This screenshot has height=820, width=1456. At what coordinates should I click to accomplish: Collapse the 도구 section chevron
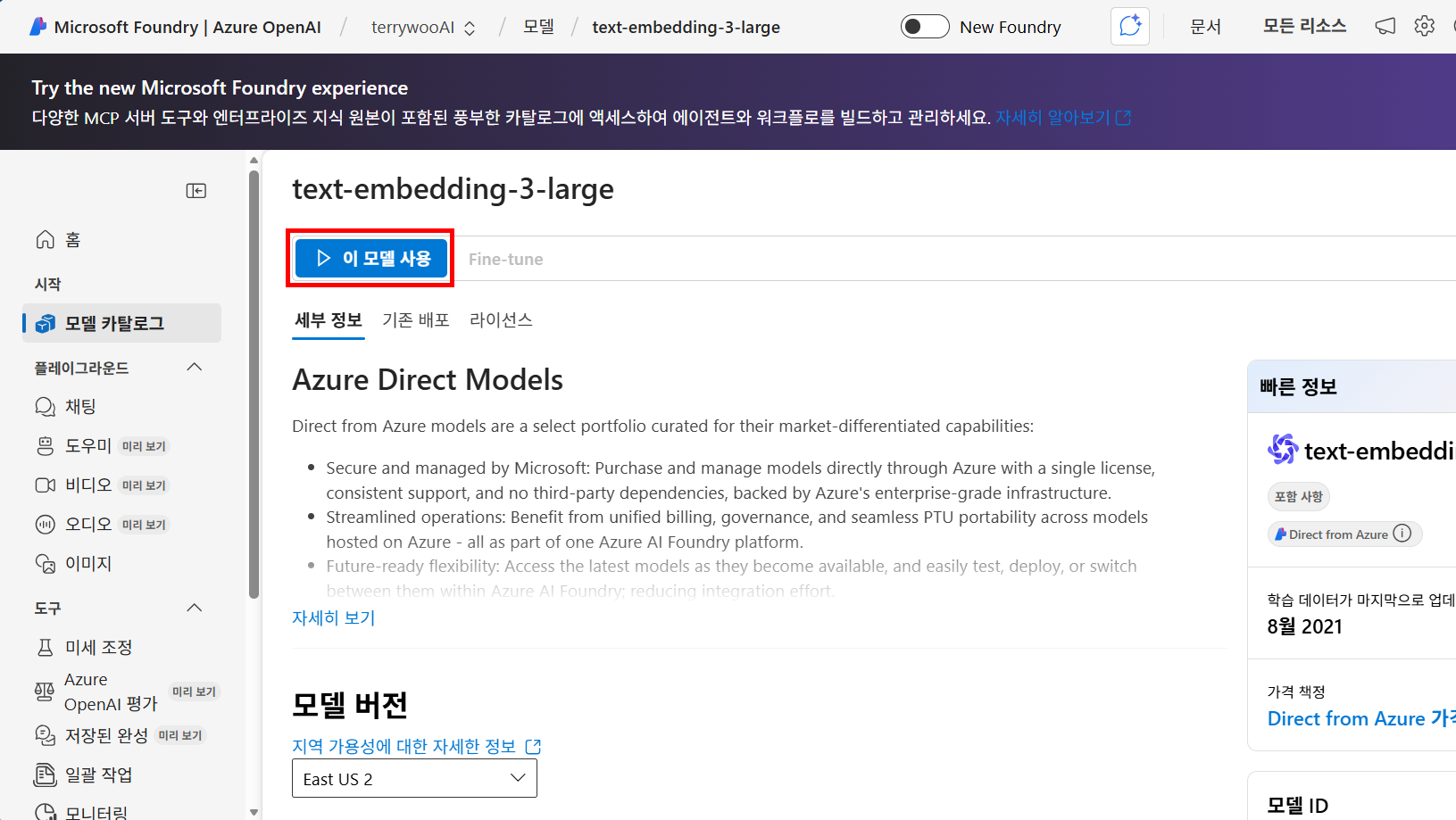pos(195,609)
